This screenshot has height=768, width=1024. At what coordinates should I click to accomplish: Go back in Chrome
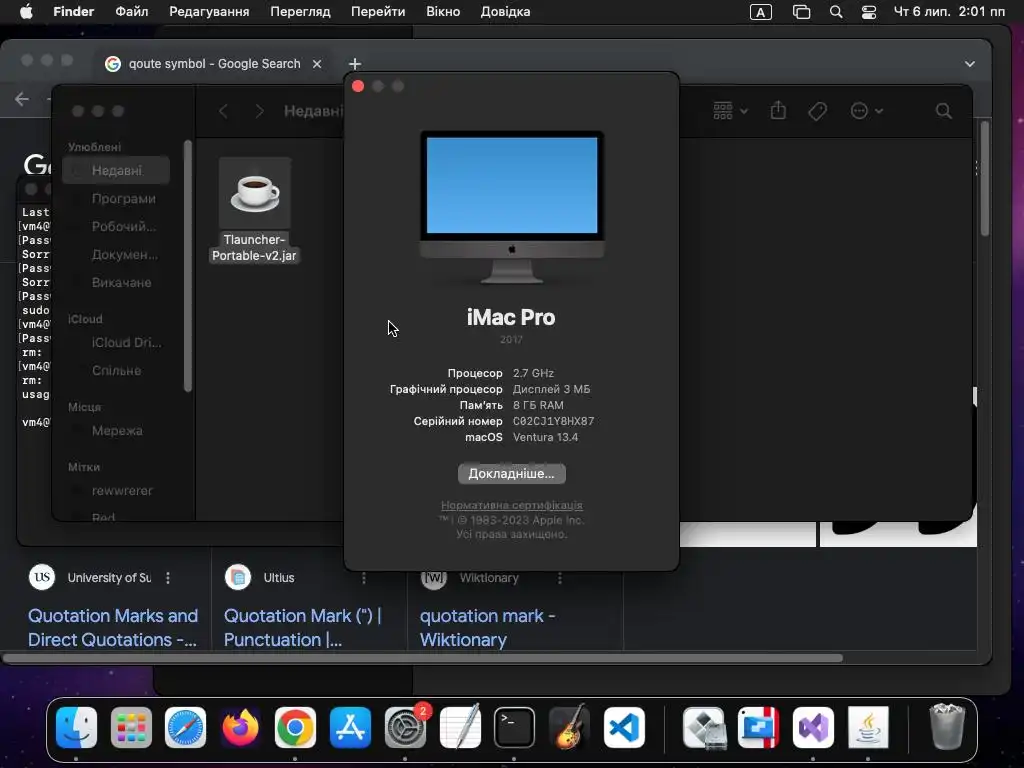22,99
